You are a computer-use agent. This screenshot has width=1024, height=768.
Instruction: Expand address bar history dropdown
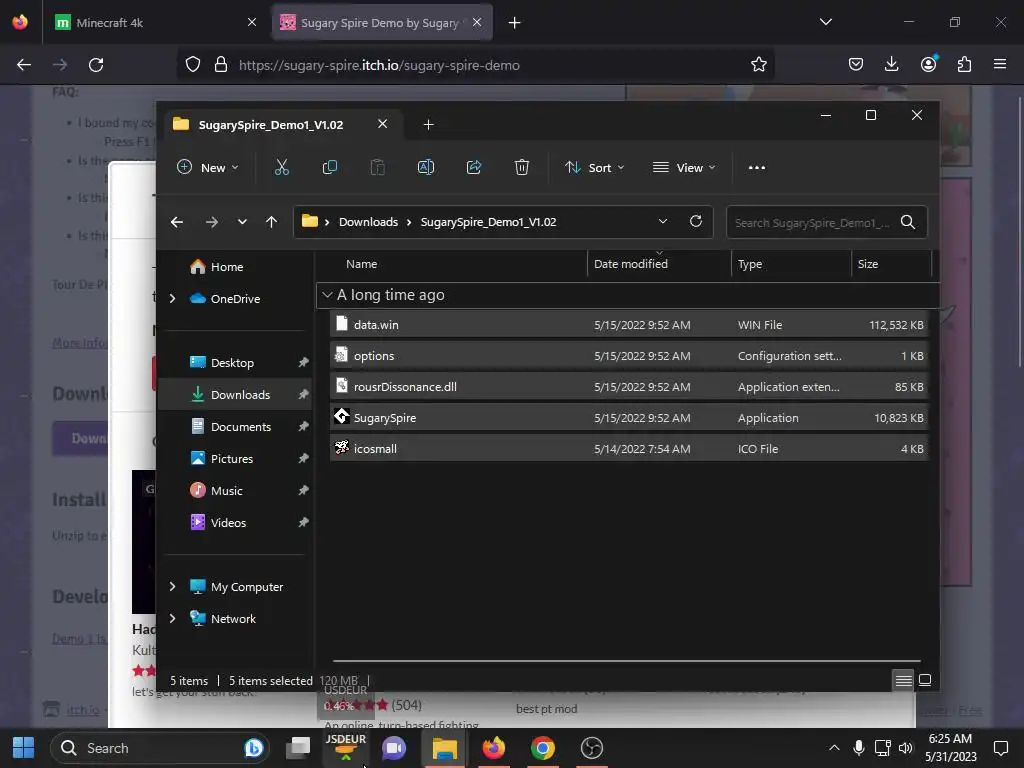663,221
